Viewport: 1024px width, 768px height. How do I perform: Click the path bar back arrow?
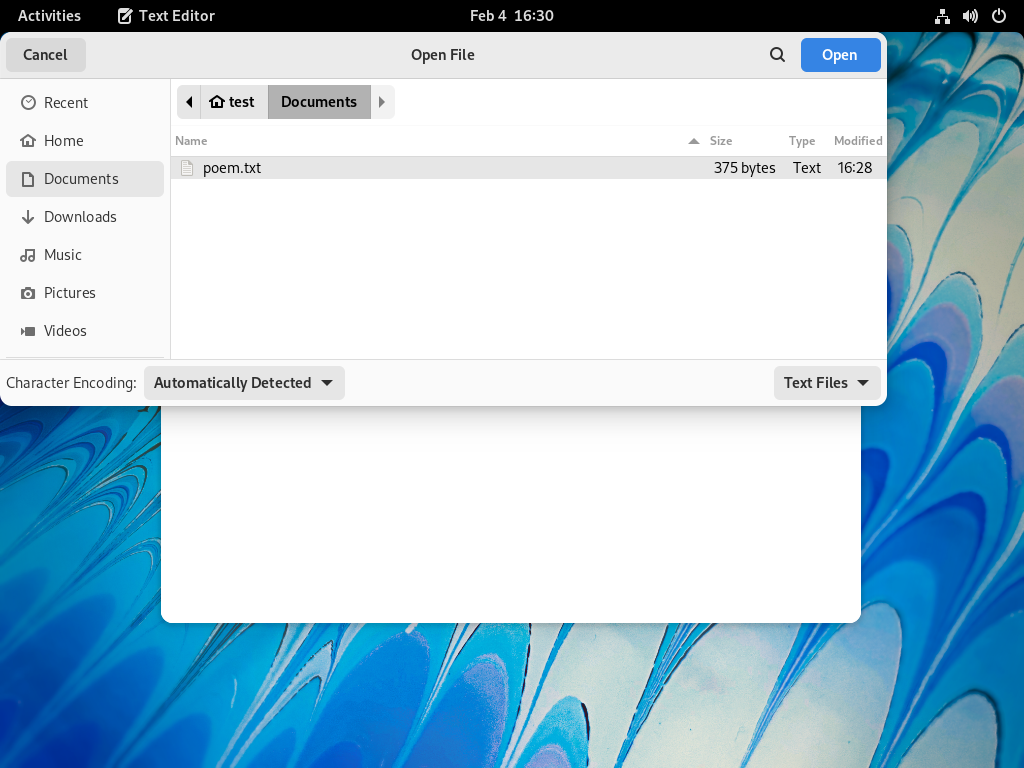pos(189,102)
